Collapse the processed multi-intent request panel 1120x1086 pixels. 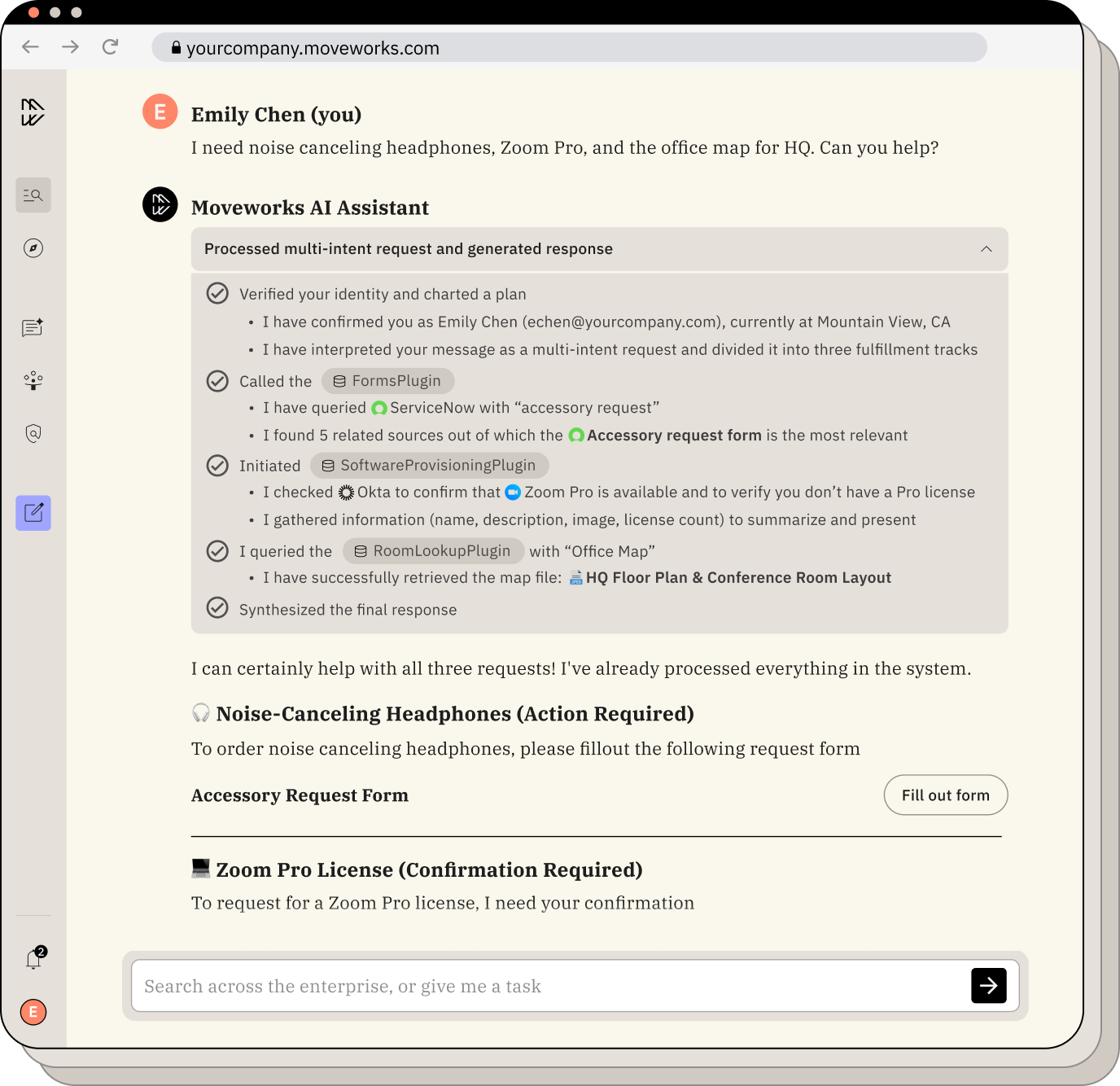coord(987,249)
